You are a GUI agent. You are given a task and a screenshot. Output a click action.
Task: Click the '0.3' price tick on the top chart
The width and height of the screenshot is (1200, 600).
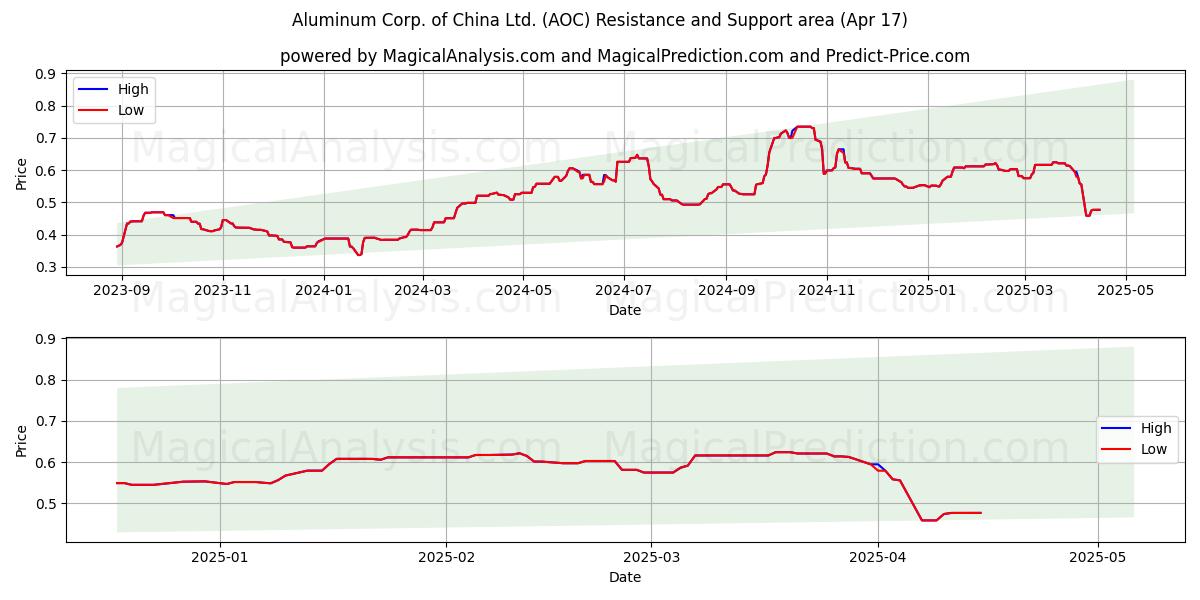[x=46, y=268]
